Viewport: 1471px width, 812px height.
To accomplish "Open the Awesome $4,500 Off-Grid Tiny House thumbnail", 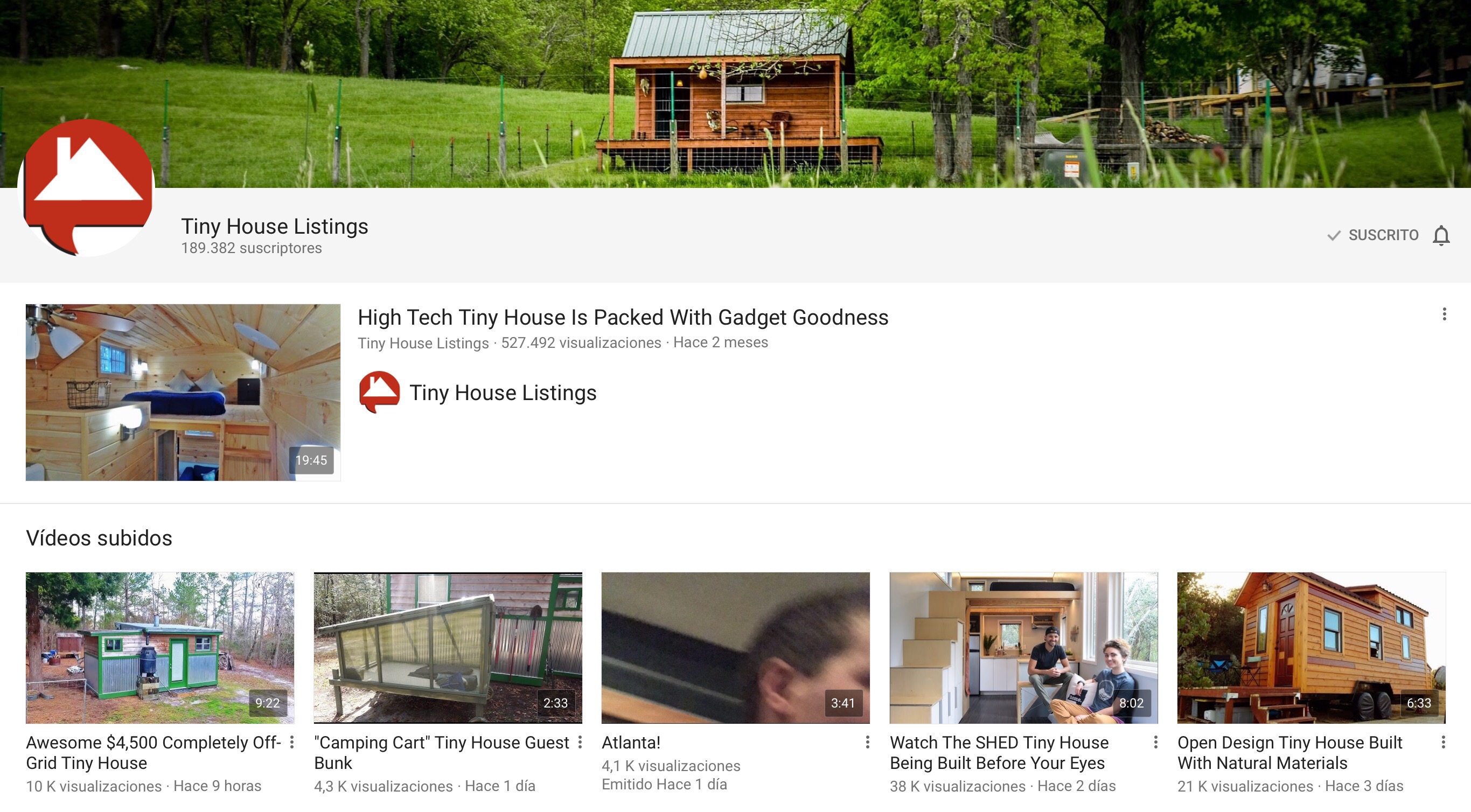I will (x=160, y=648).
